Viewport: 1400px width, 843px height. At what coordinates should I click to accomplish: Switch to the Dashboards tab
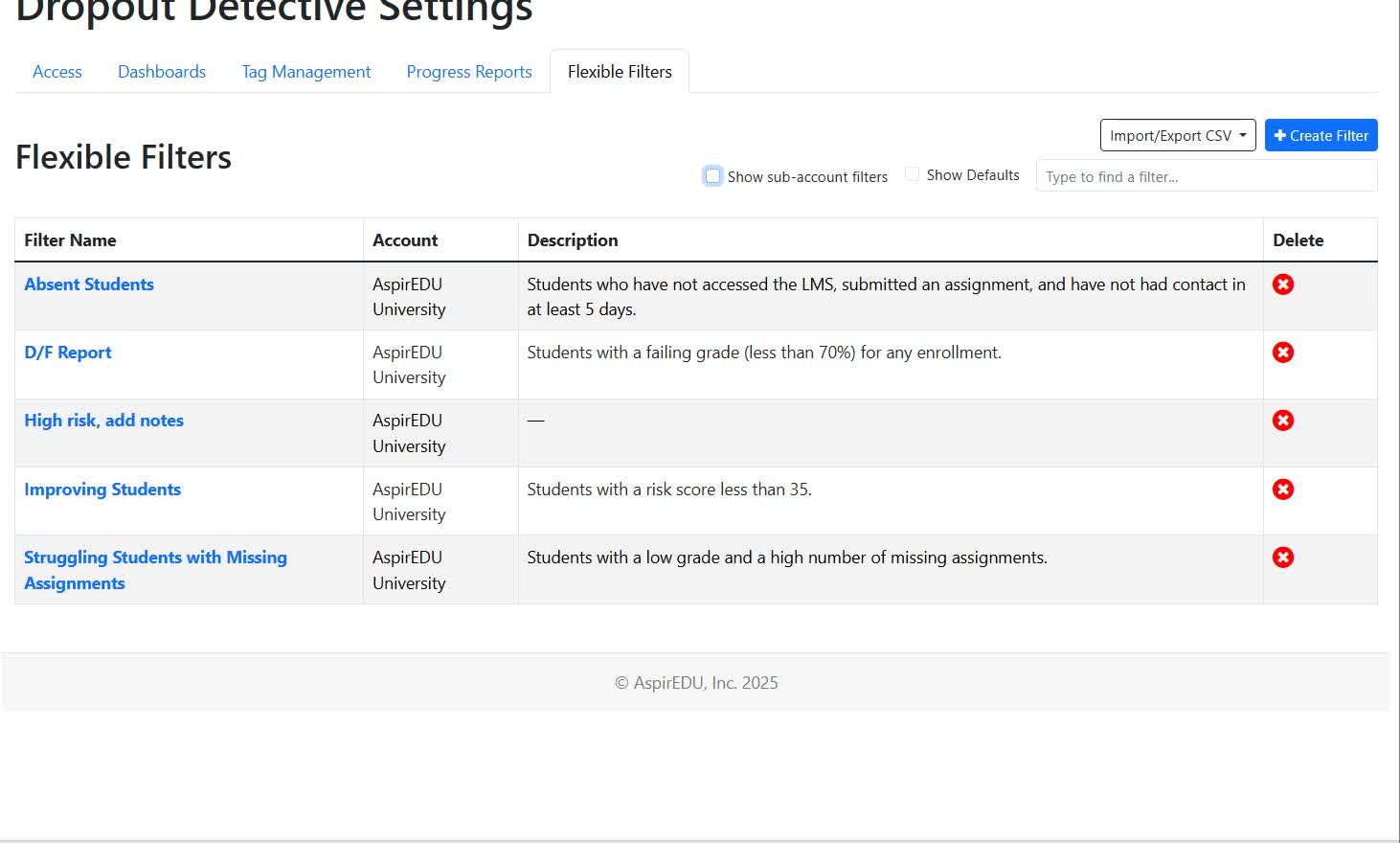point(162,72)
